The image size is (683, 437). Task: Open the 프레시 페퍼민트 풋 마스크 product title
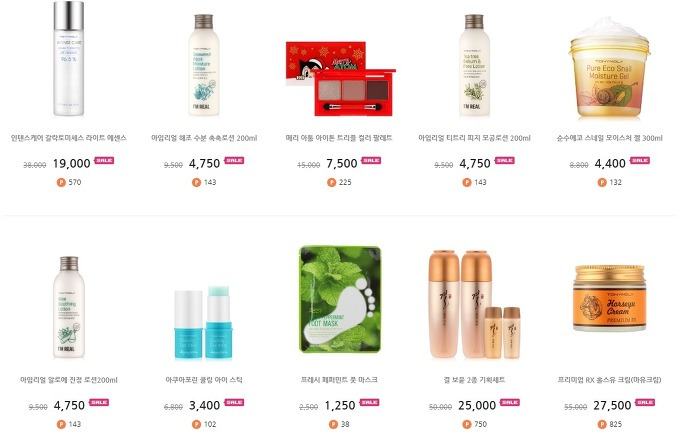[x=339, y=380]
